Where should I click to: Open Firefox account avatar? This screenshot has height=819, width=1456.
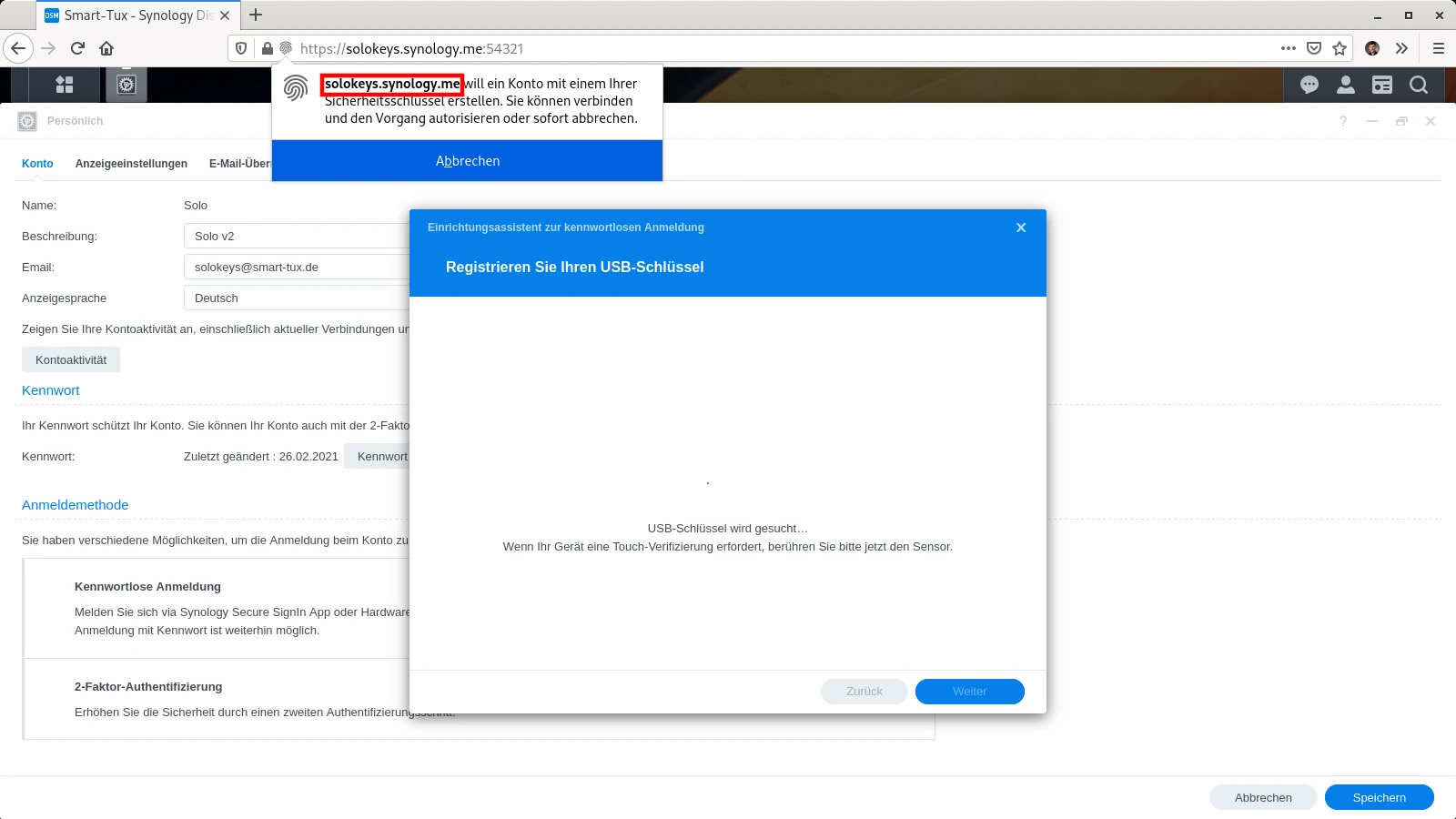[1372, 48]
